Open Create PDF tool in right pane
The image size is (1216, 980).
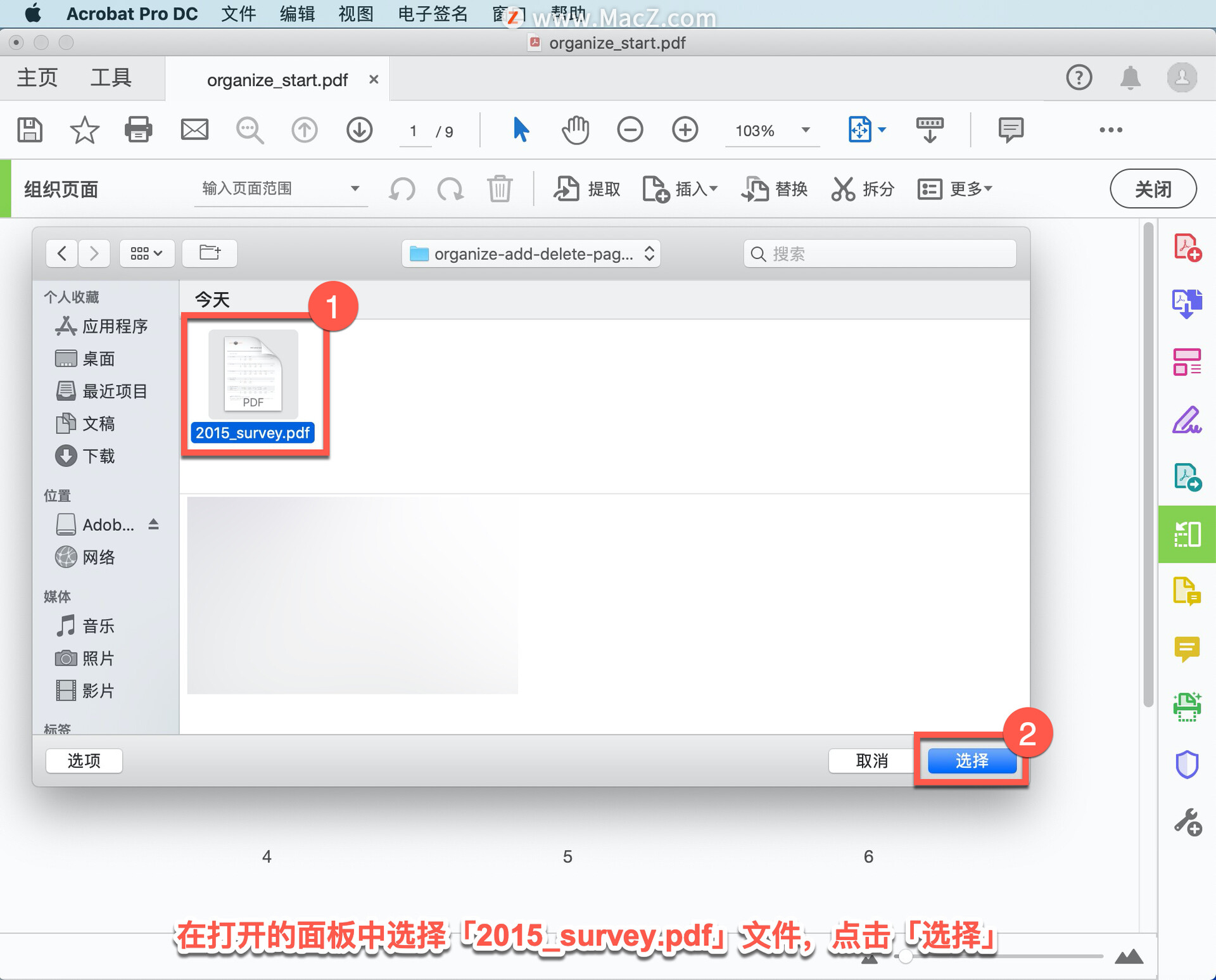tap(1187, 248)
